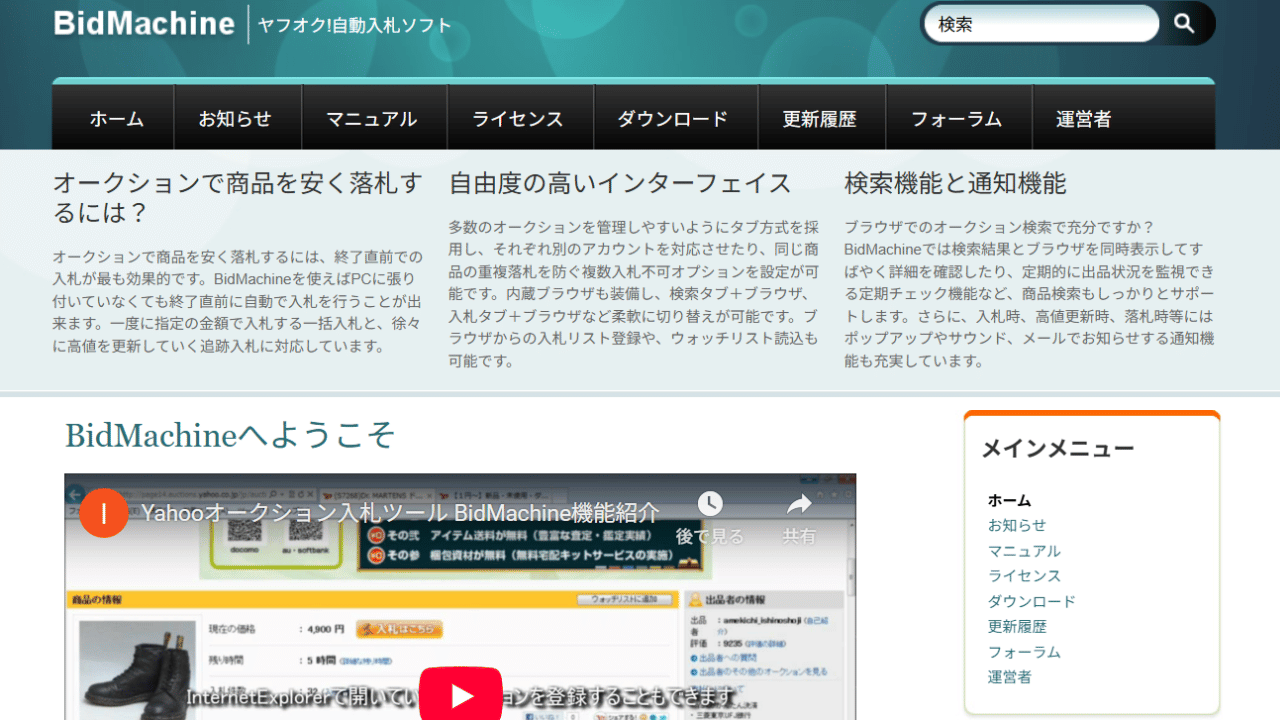Click the heading 自由度の高いインターフェイス
This screenshot has height=720, width=1280.
[620, 183]
